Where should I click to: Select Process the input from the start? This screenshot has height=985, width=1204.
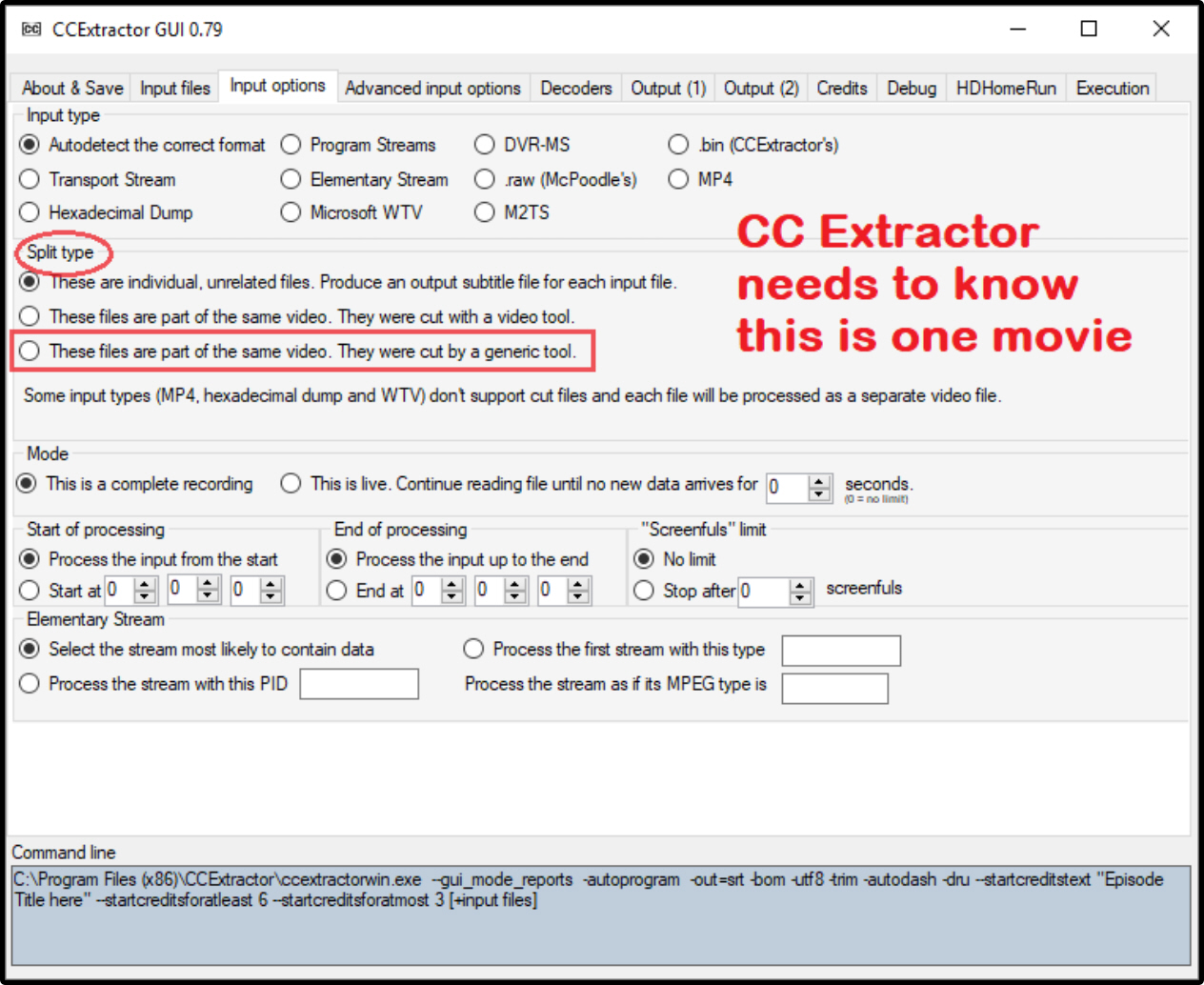tap(150, 559)
